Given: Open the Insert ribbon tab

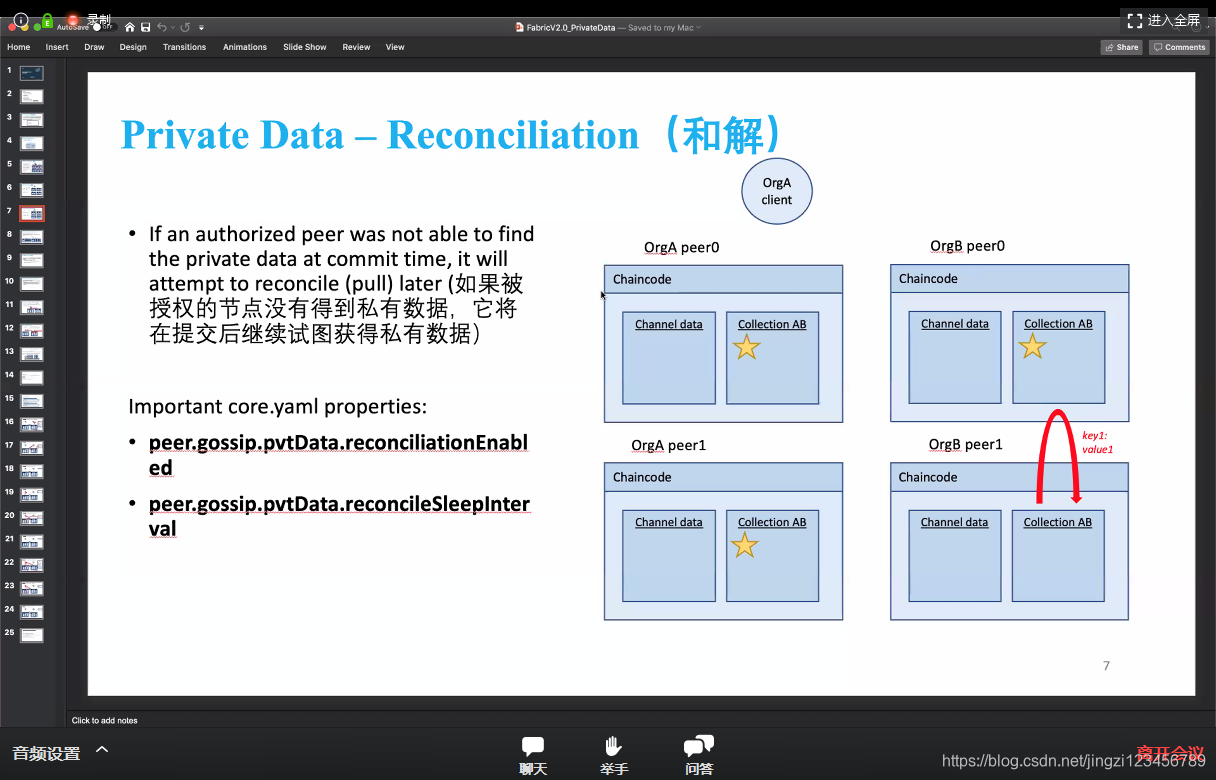Looking at the screenshot, I should (x=57, y=47).
